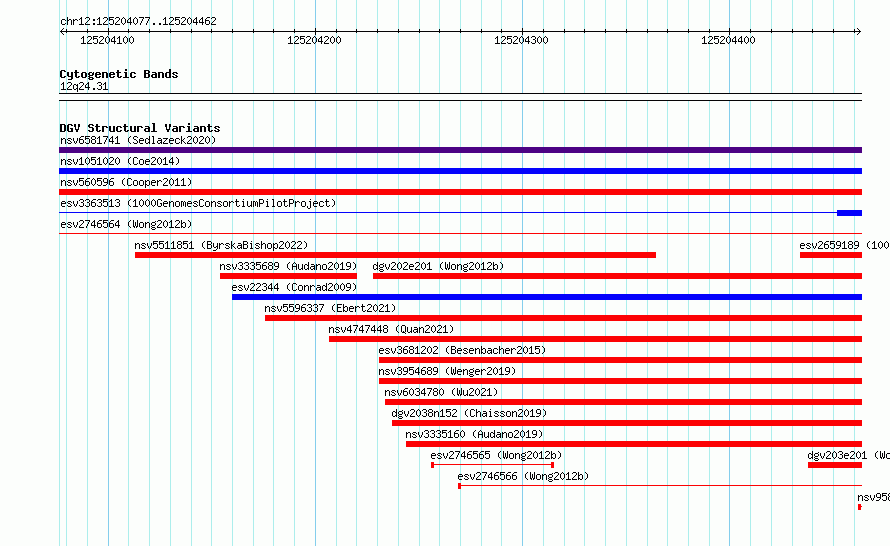The width and height of the screenshot is (890, 546).
Task: Open esv2746566 (Wong2012b) label
Action: pos(523,476)
